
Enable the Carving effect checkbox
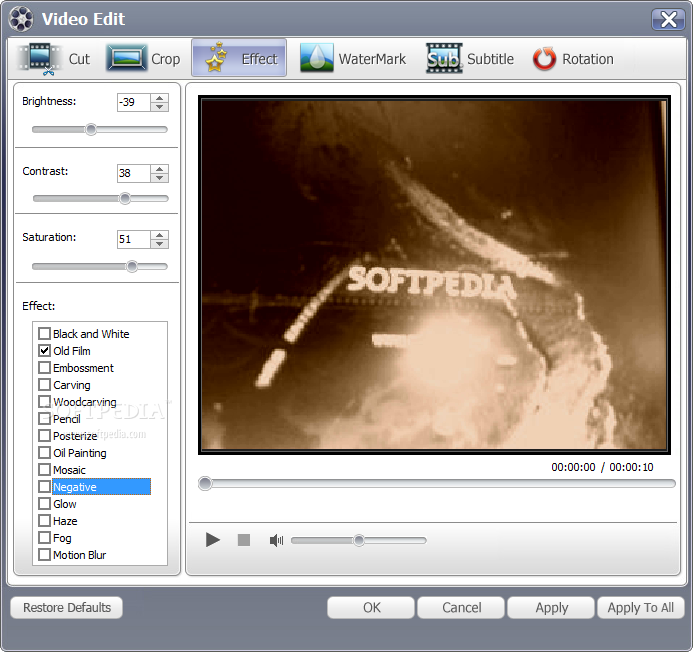click(x=44, y=385)
